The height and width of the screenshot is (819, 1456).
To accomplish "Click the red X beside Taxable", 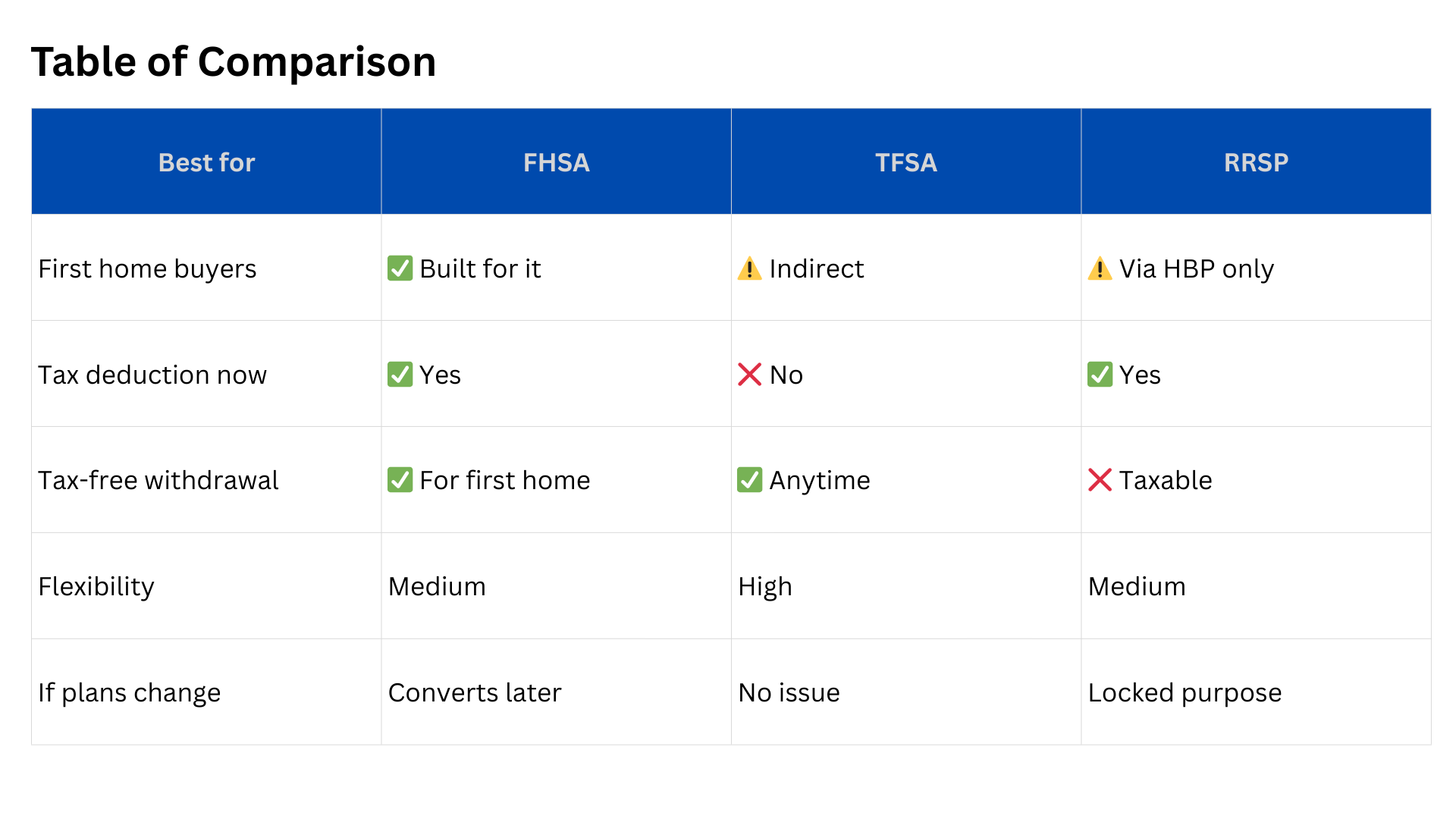I will 1100,480.
